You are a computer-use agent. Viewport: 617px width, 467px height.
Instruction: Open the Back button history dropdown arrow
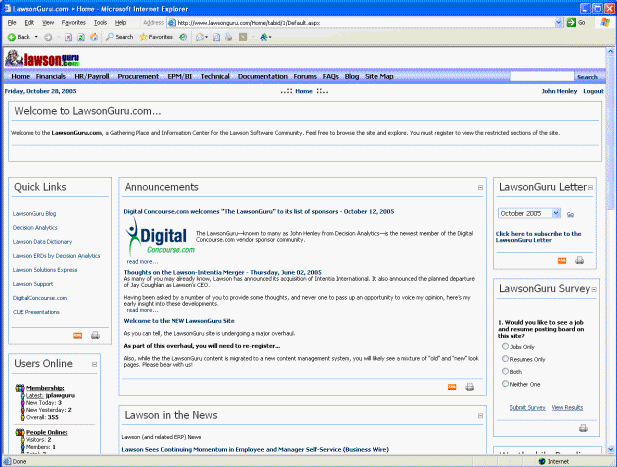36,37
